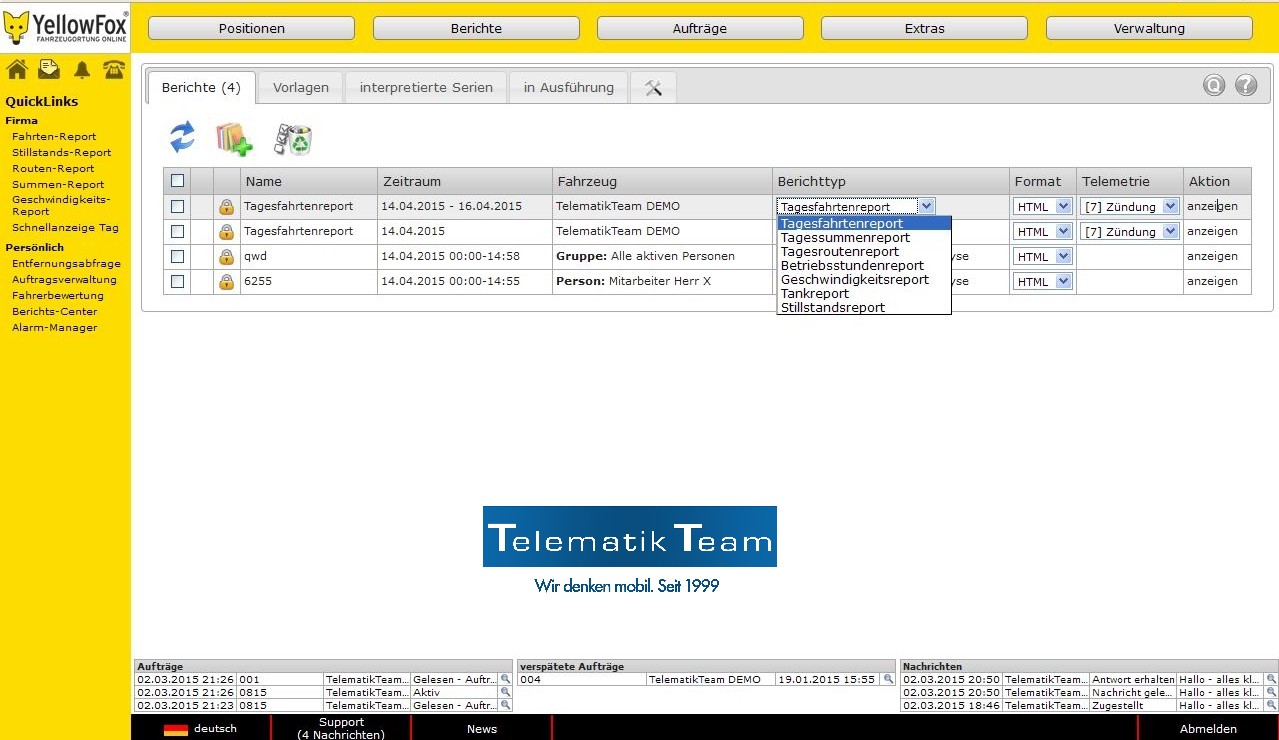
Task: Click anzeigen for the qwd report
Action: click(1212, 257)
